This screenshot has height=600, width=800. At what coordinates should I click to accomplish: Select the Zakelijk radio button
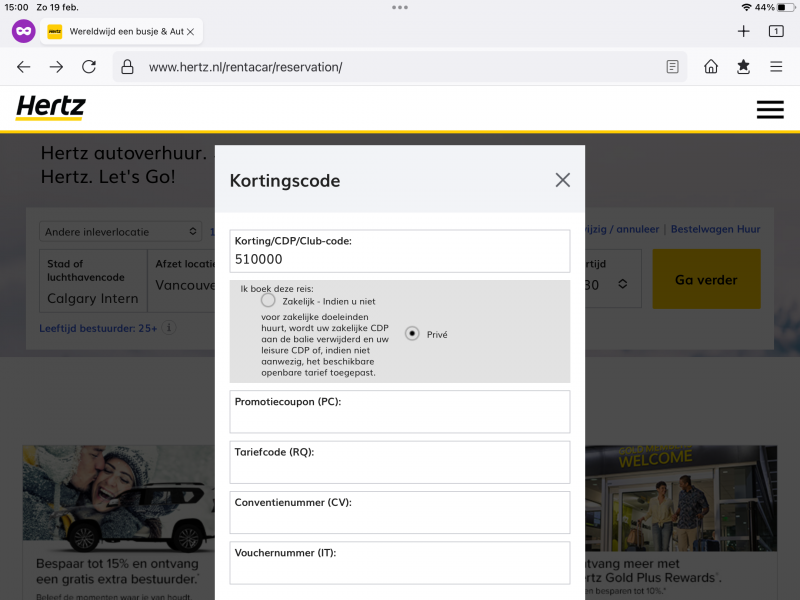268,300
